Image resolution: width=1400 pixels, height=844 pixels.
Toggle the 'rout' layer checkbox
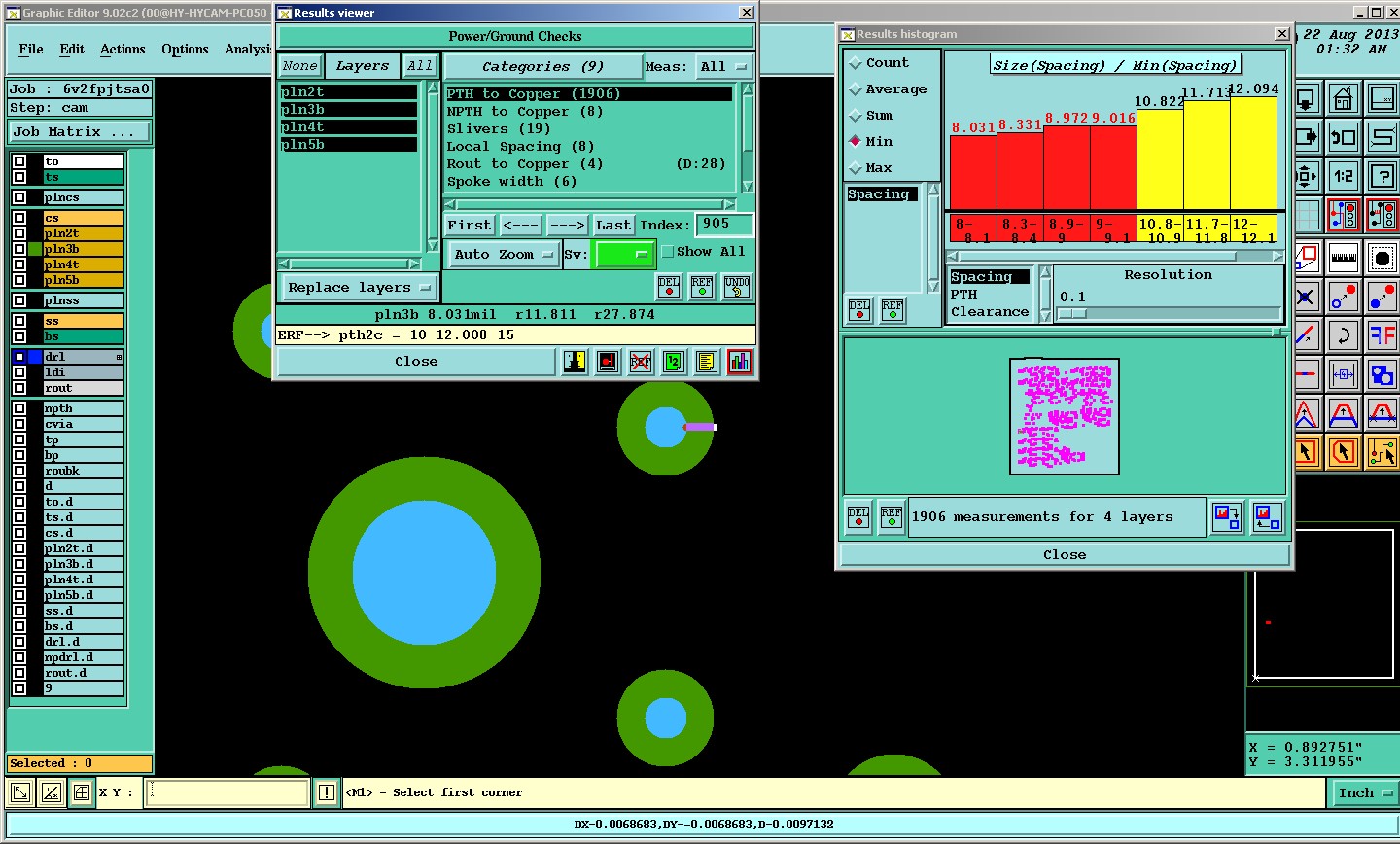19,388
